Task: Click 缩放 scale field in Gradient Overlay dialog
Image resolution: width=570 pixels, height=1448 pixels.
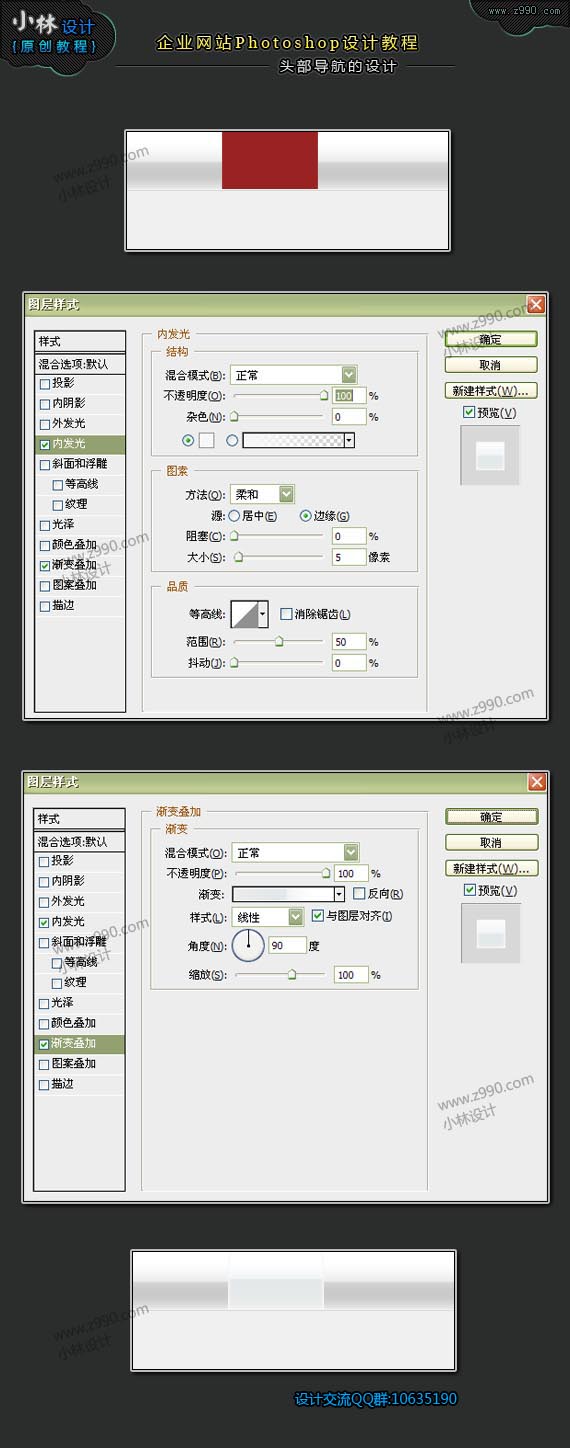Action: (x=350, y=974)
